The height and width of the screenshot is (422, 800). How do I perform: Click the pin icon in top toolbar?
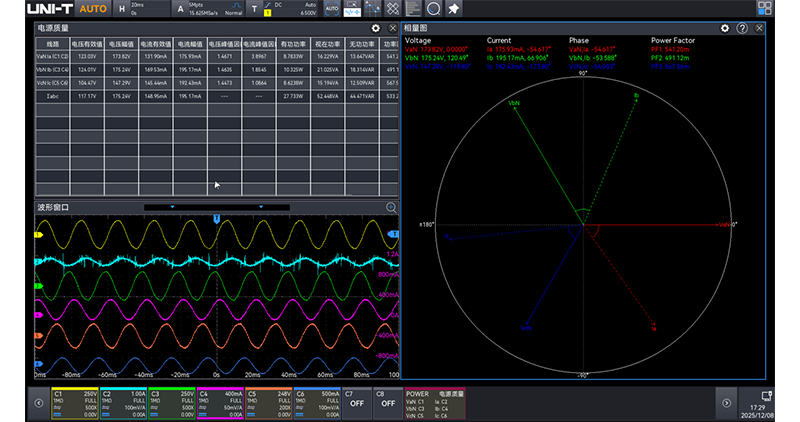pos(452,9)
